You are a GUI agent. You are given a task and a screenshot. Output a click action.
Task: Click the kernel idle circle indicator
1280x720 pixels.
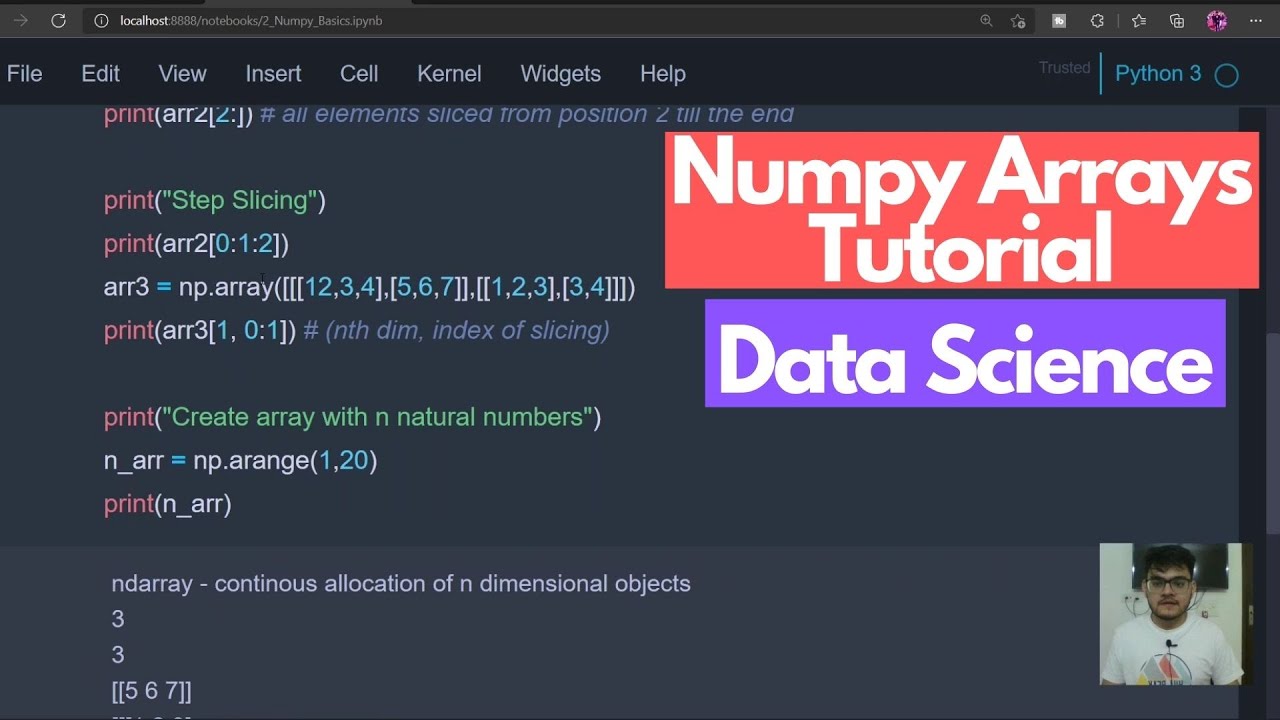tap(1226, 75)
